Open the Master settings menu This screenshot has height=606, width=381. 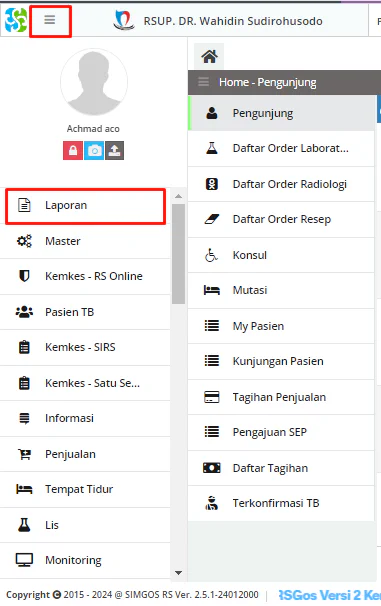85,241
